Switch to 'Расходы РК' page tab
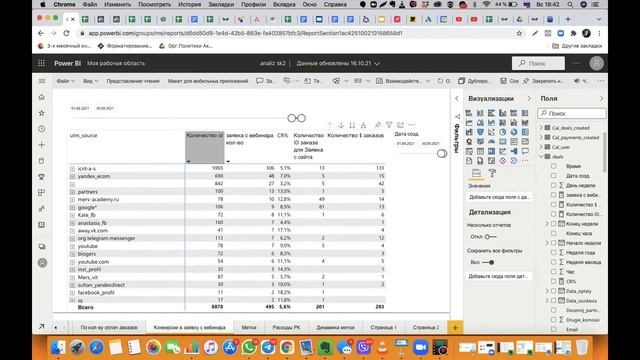The width and height of the screenshot is (640, 360). tap(286, 327)
